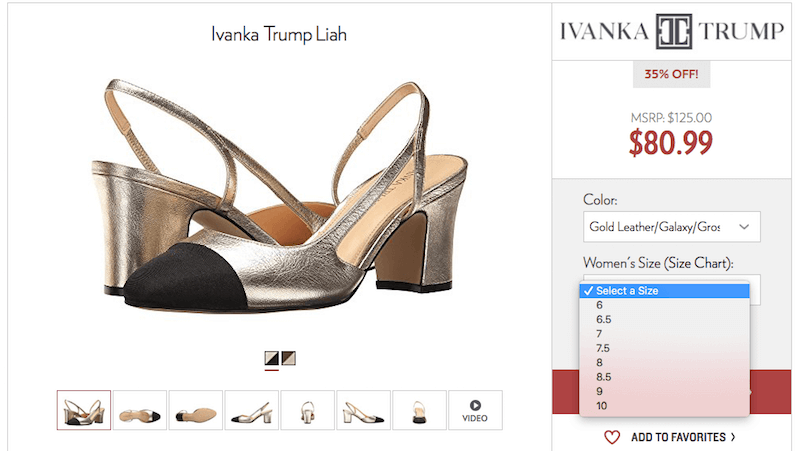Screen dimensions: 800x451
Task: Select the second color swatch below shoe
Action: click(289, 358)
